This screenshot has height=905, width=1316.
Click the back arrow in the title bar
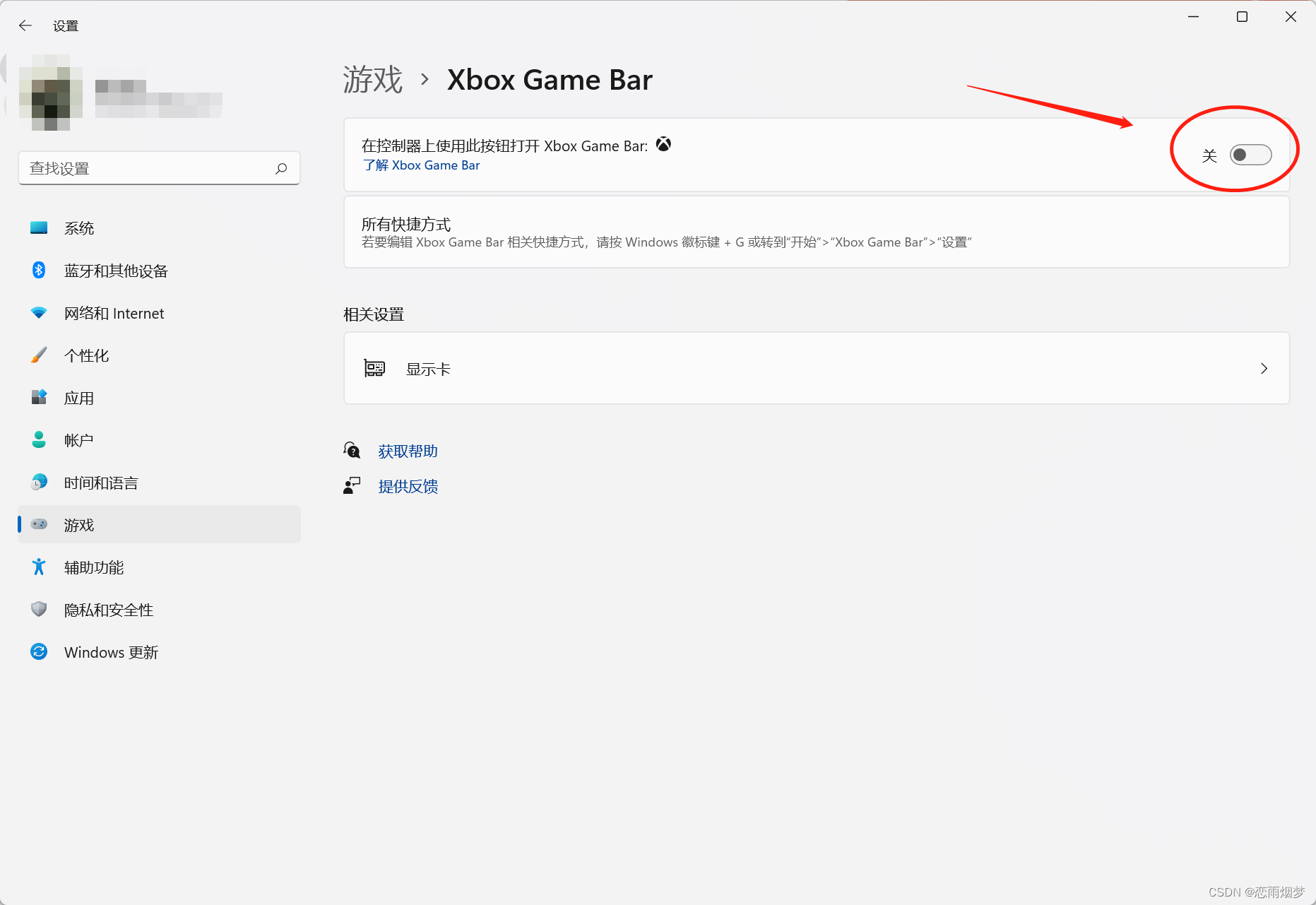point(25,25)
